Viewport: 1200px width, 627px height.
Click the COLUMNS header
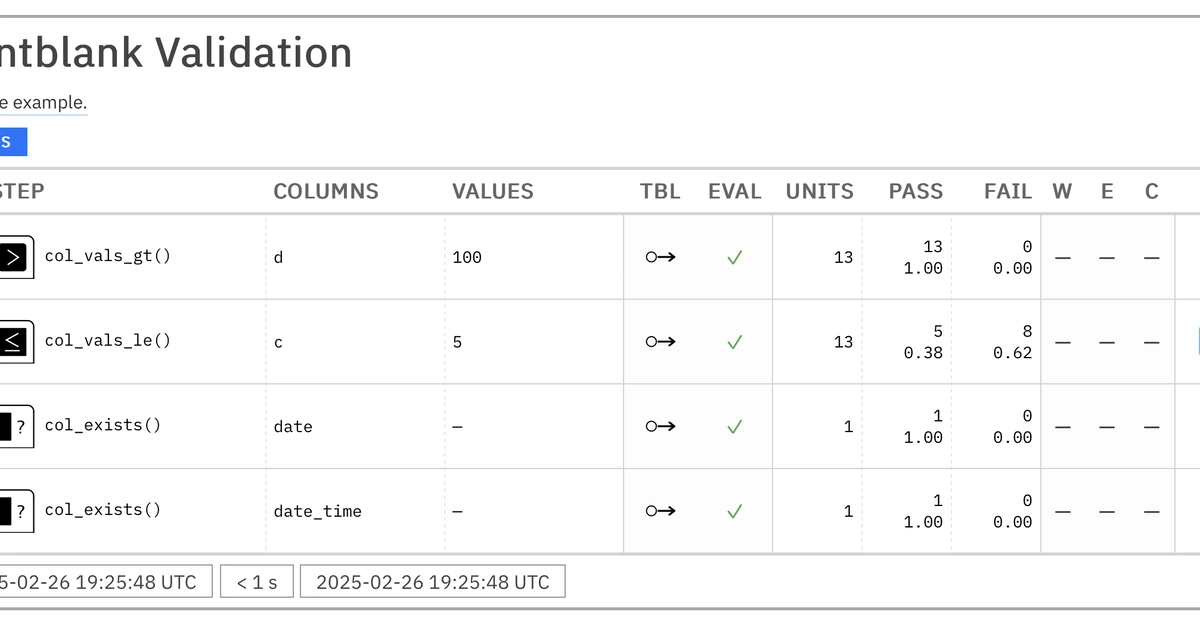tap(326, 191)
